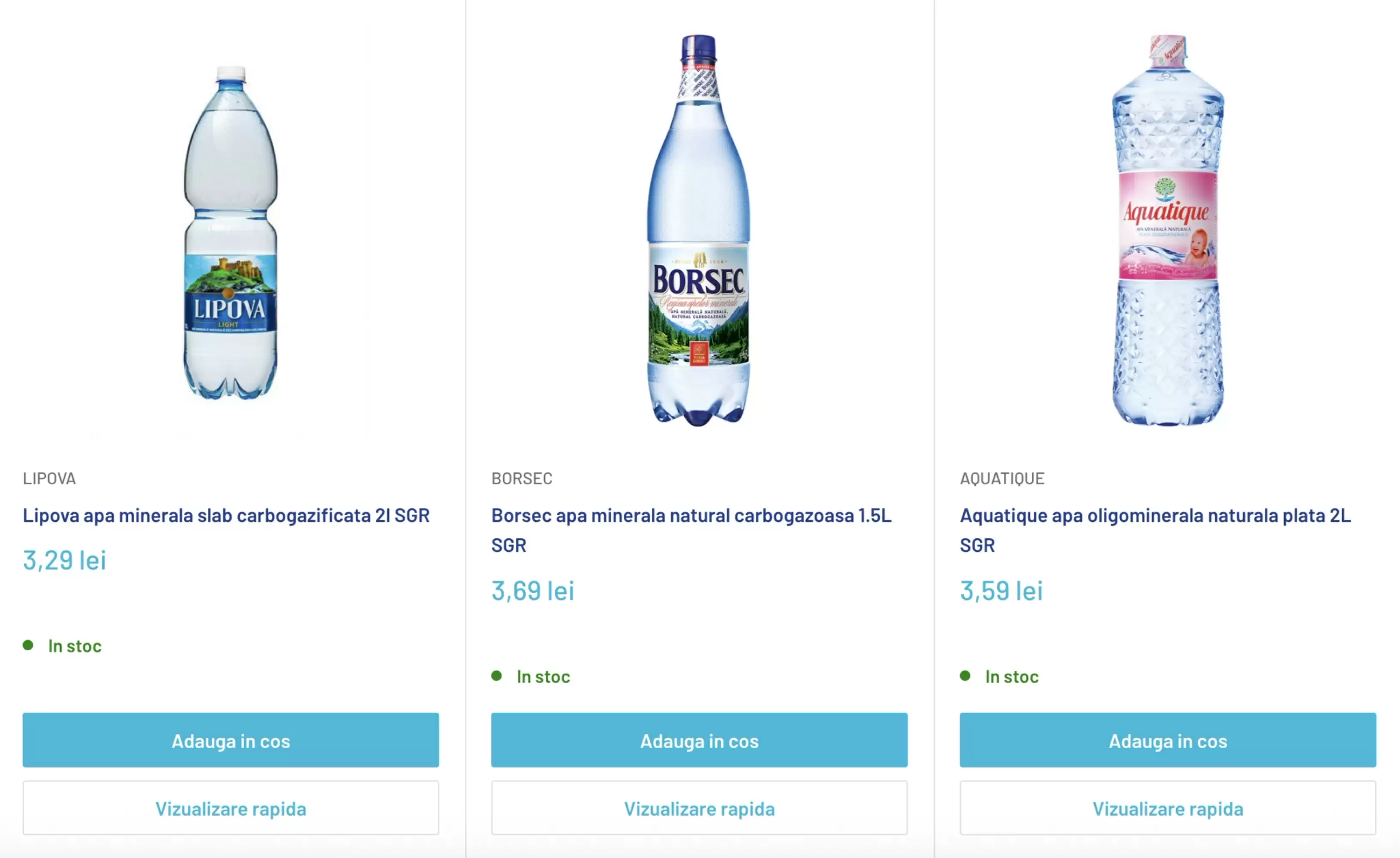Click the green In stoc dot for Lipova
1400x858 pixels.
tap(28, 645)
